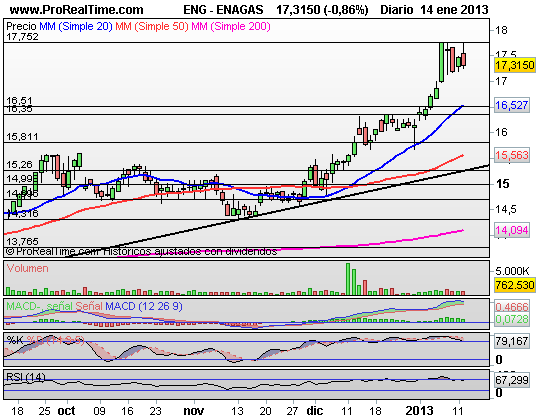Click the yellow 17,3150 current price tag
This screenshot has height=420, width=540.
pos(515,65)
